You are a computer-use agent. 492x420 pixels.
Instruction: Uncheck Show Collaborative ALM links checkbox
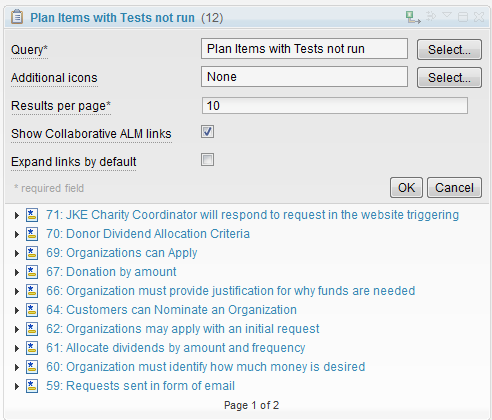point(207,132)
